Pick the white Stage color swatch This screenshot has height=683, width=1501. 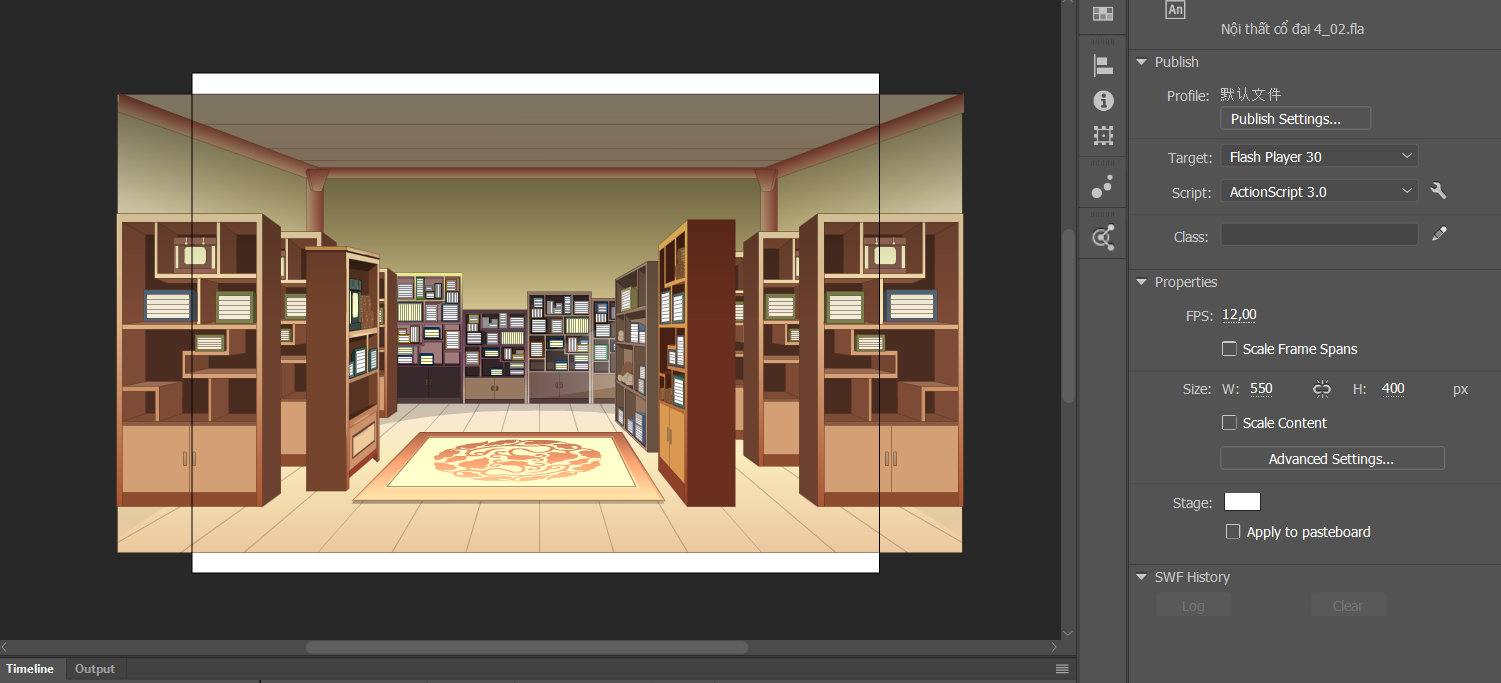pyautogui.click(x=1242, y=502)
